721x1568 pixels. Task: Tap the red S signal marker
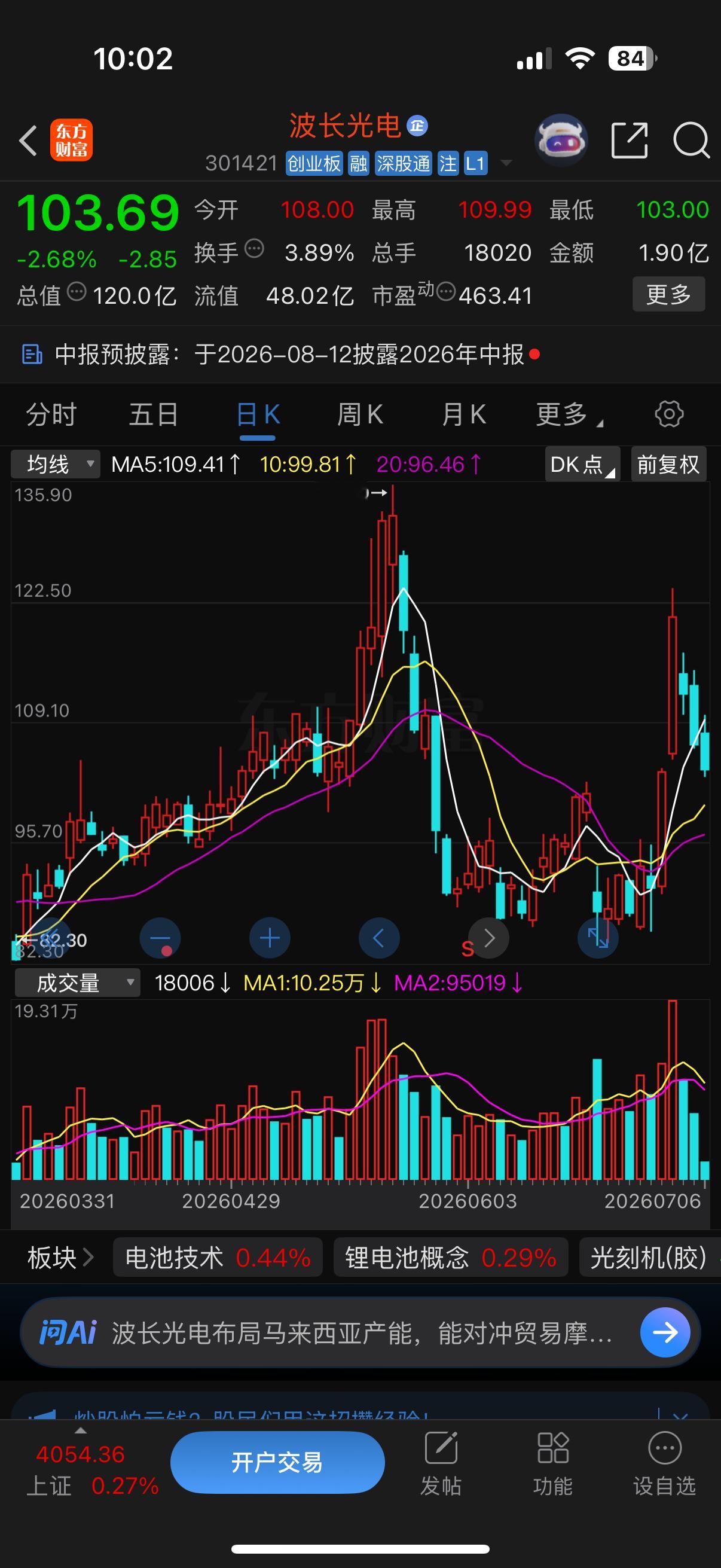coord(468,948)
